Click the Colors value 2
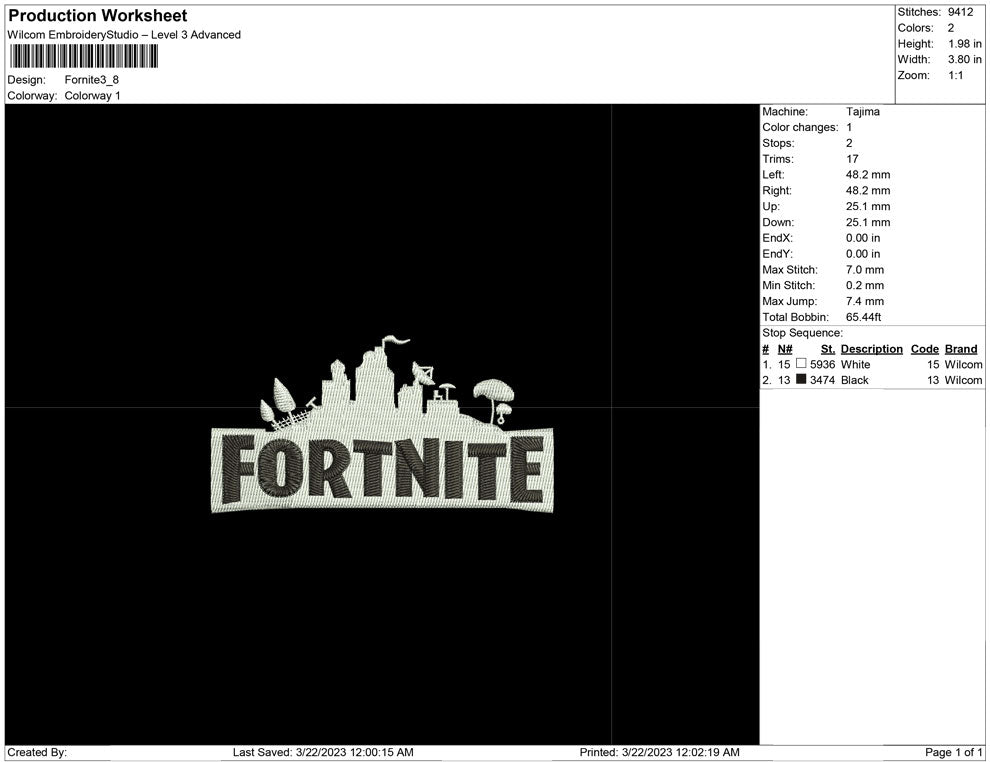 951,28
